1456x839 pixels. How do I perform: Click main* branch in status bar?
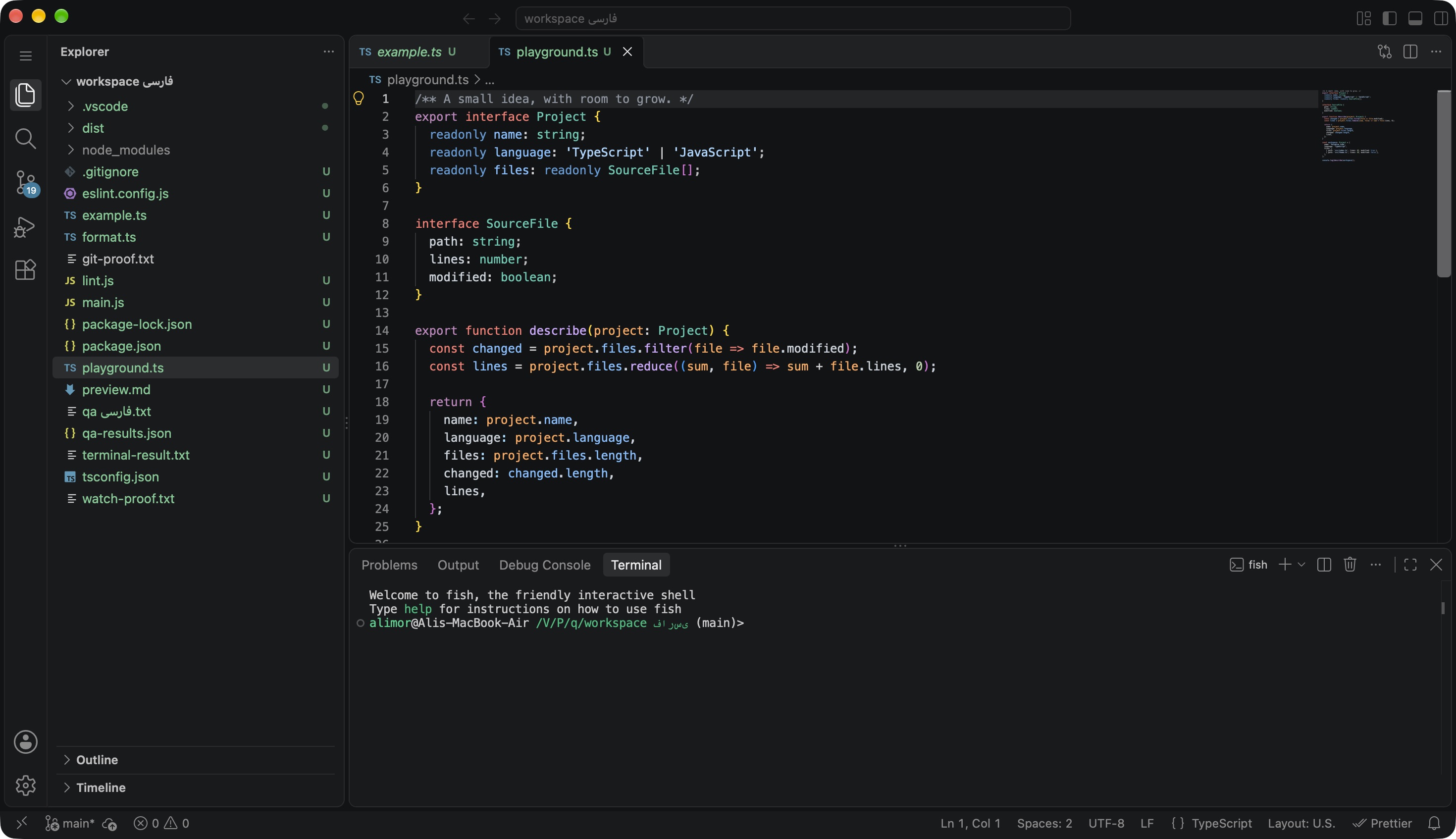(70, 824)
